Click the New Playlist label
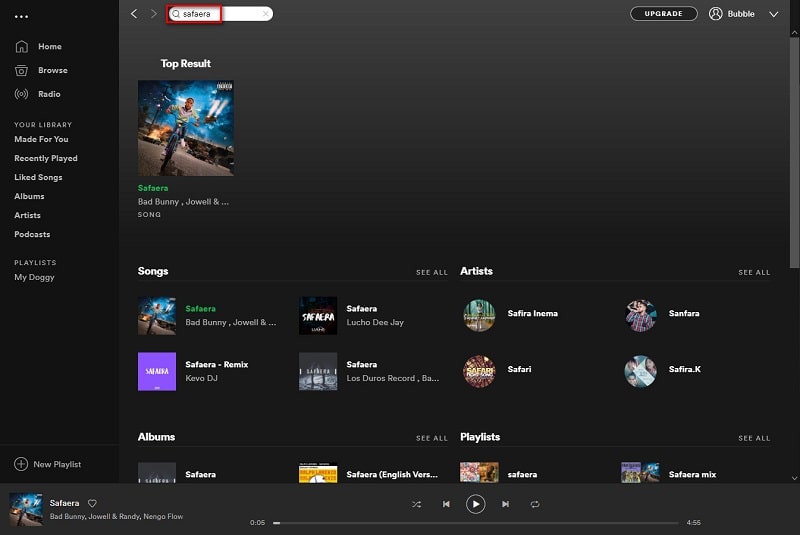This screenshot has width=800, height=535. tap(57, 464)
